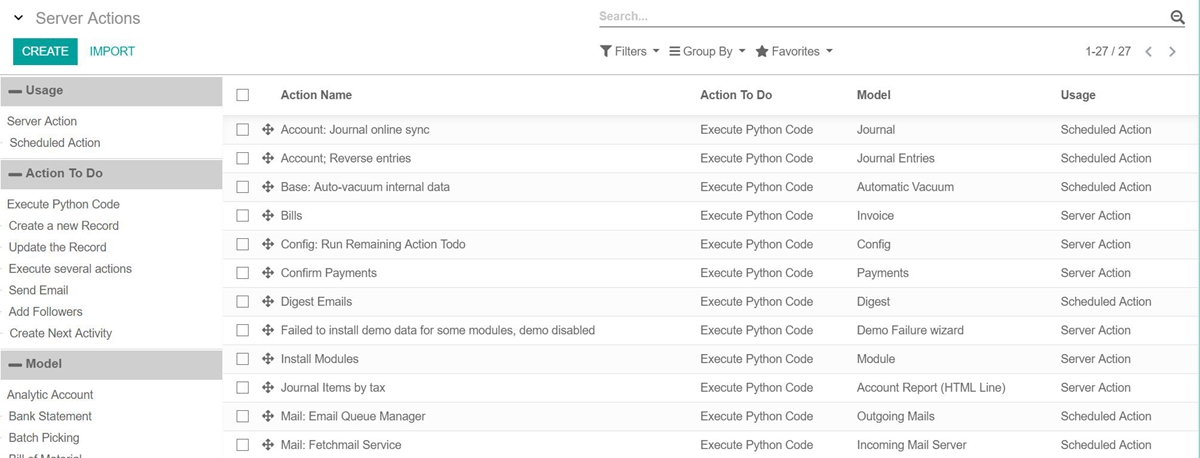
Task: Click drag handle for Bills row
Action: coord(268,216)
